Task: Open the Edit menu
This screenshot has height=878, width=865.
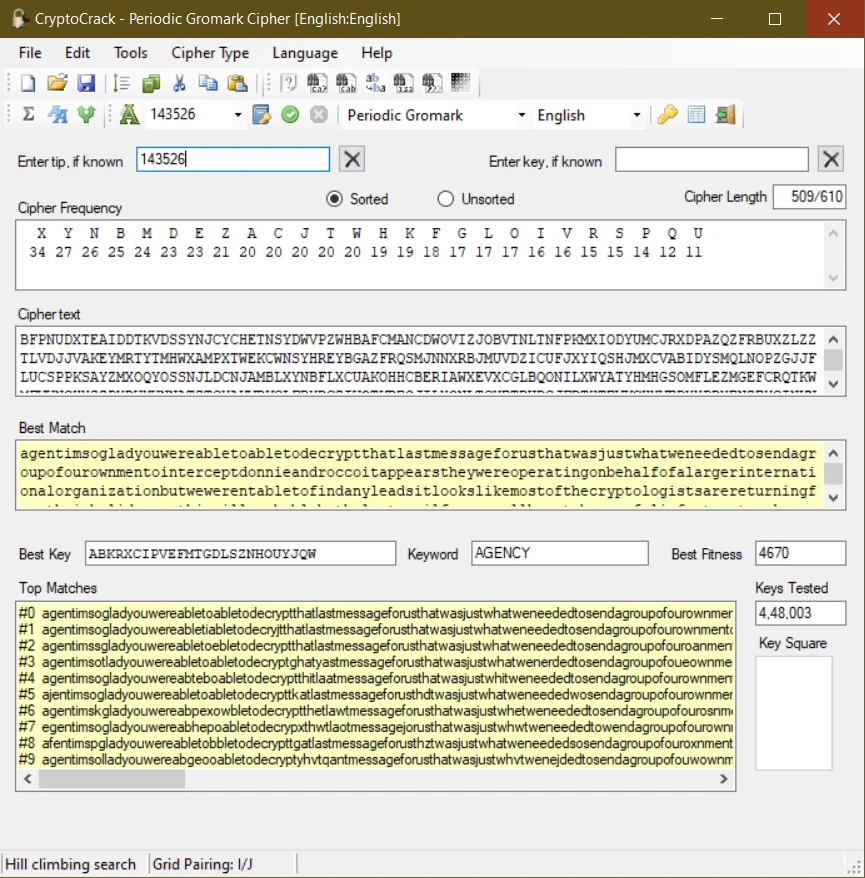Action: (x=77, y=53)
